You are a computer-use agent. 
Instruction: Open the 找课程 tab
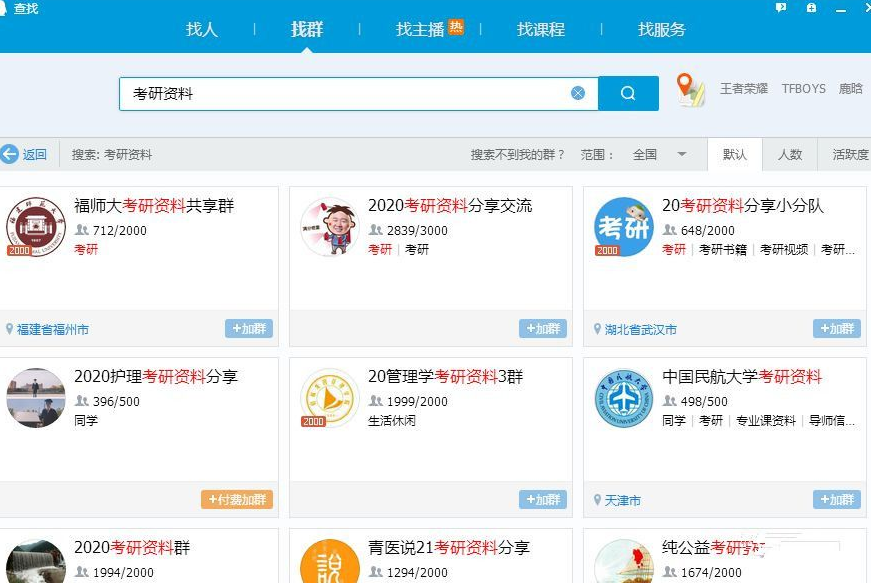[x=541, y=29]
